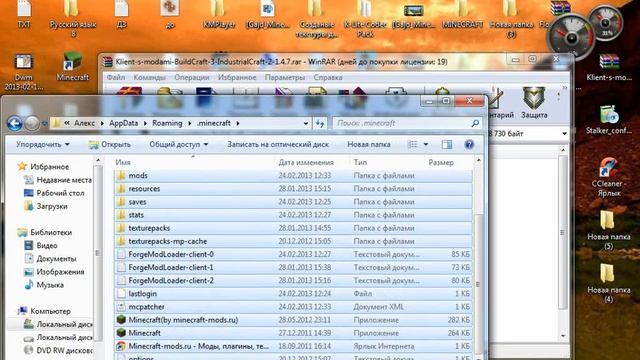Click the Explorer forward arrow button

point(32,123)
